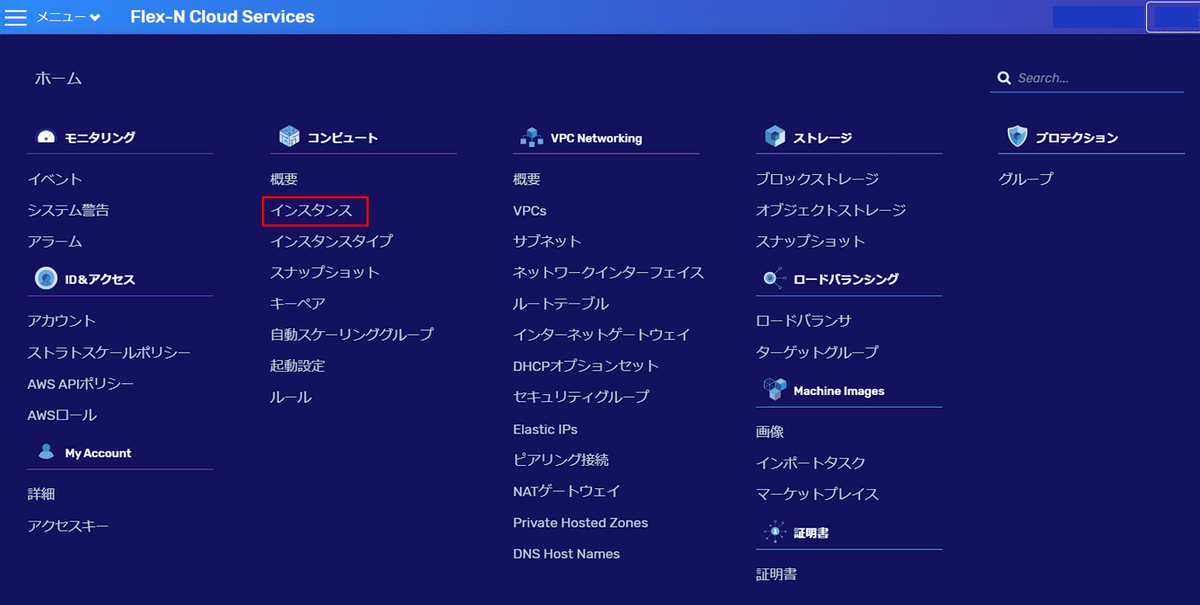
Task: Open ルートテーブル
Action: [561, 303]
